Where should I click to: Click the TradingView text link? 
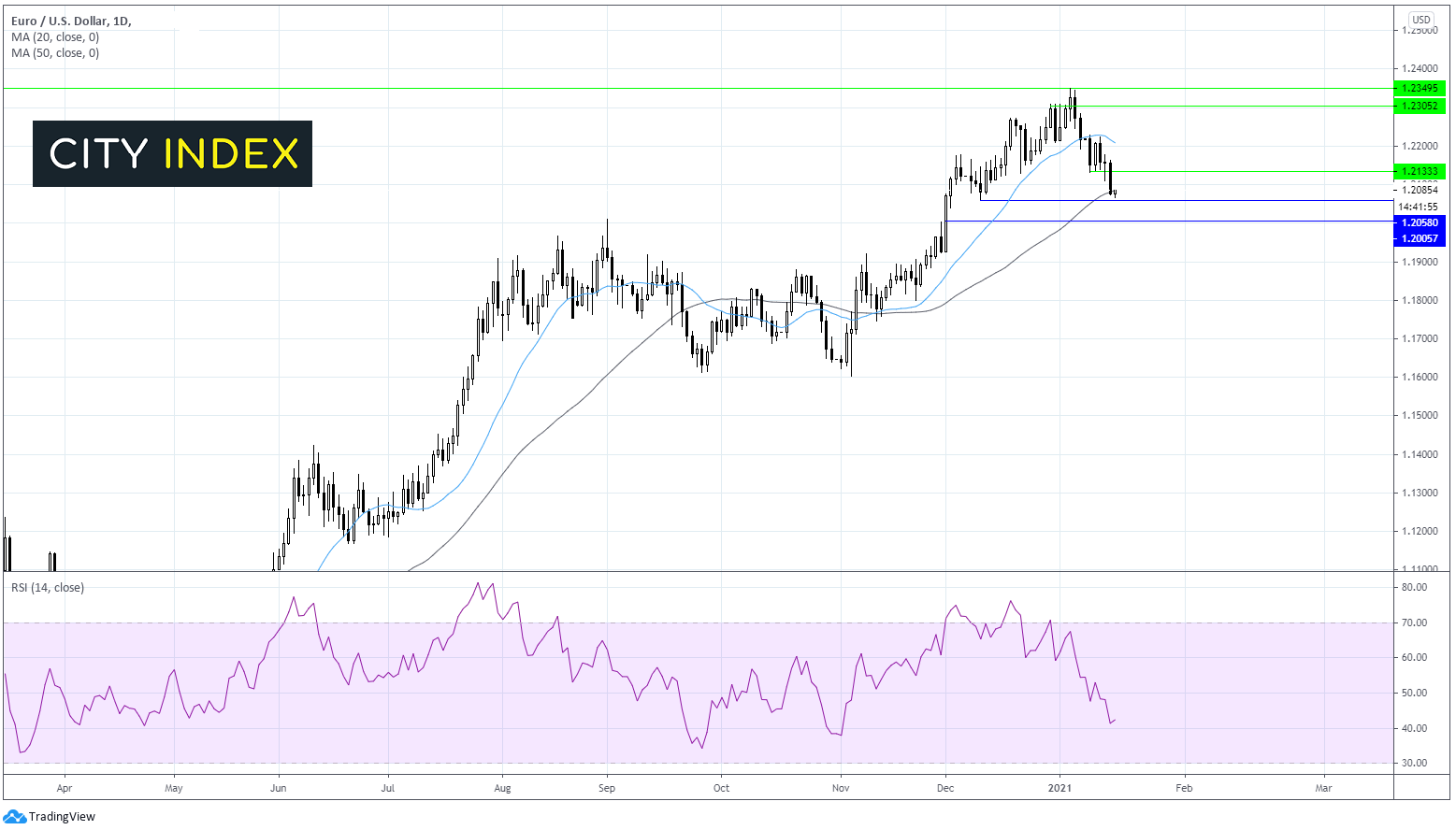62,817
